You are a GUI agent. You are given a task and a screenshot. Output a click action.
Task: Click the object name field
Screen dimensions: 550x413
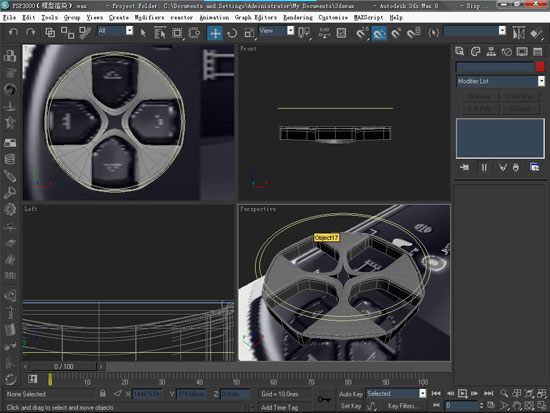495,66
